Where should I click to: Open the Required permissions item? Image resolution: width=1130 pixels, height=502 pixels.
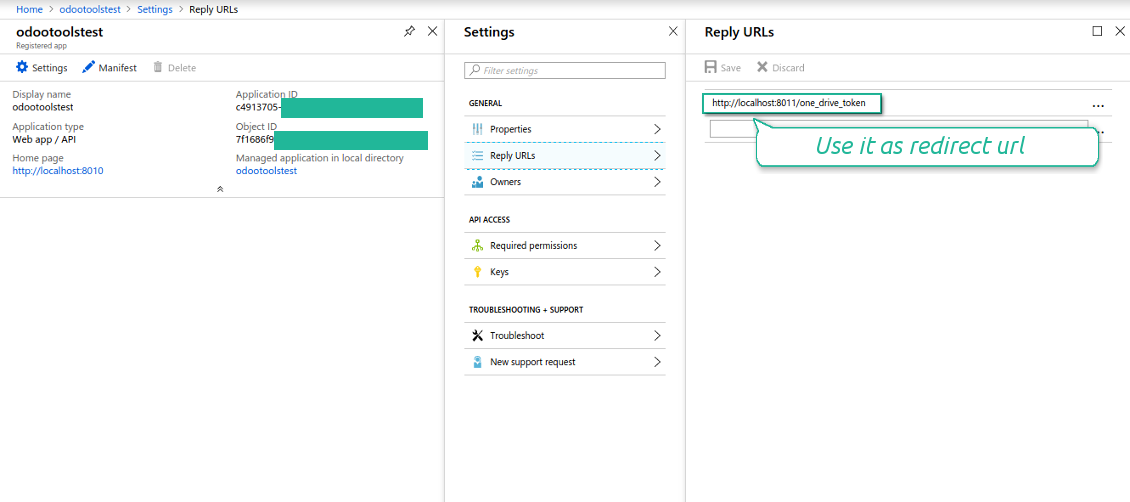[x=565, y=246]
